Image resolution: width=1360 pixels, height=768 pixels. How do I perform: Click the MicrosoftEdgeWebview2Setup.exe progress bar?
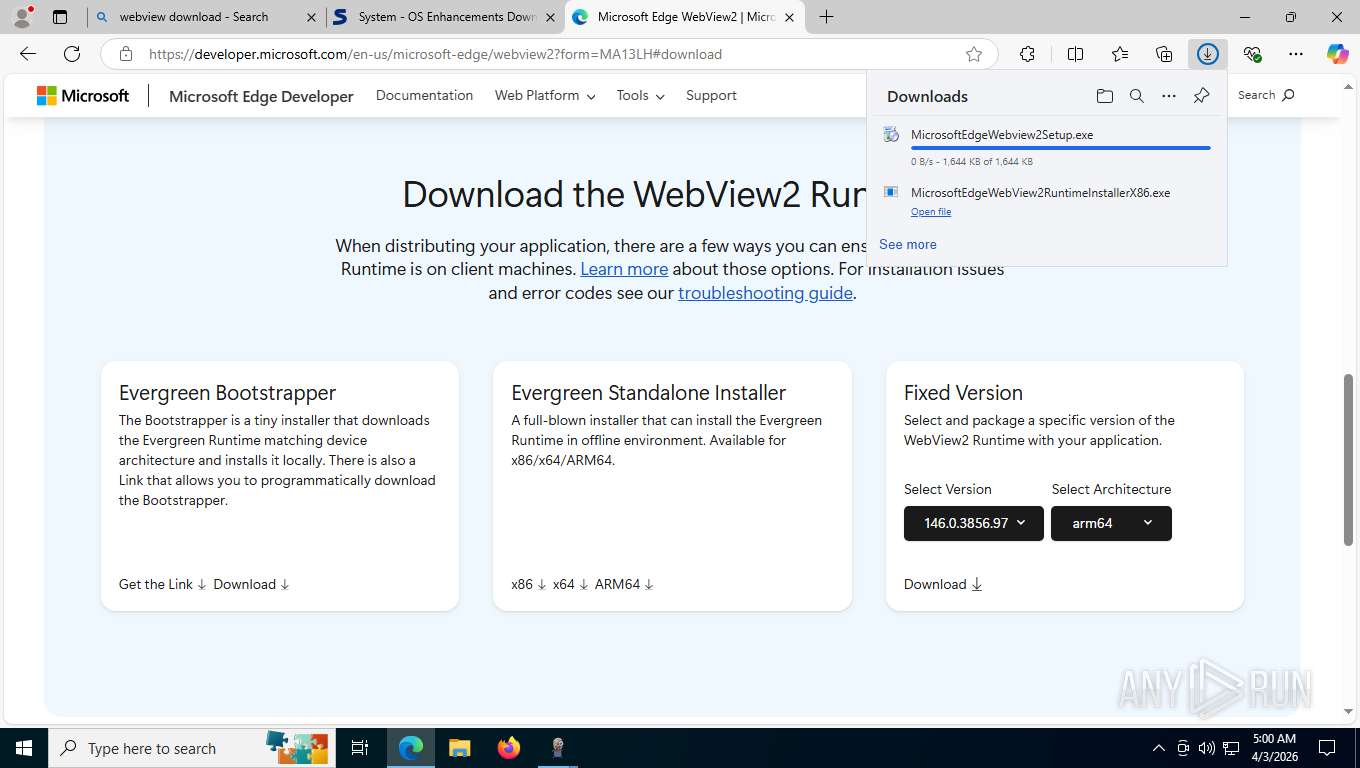(1060, 148)
